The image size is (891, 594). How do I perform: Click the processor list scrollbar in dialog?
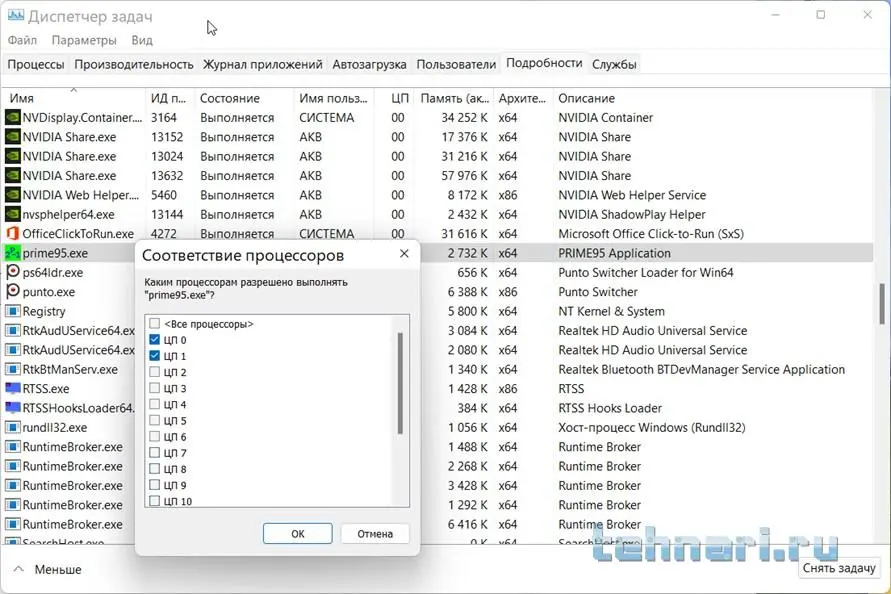400,384
